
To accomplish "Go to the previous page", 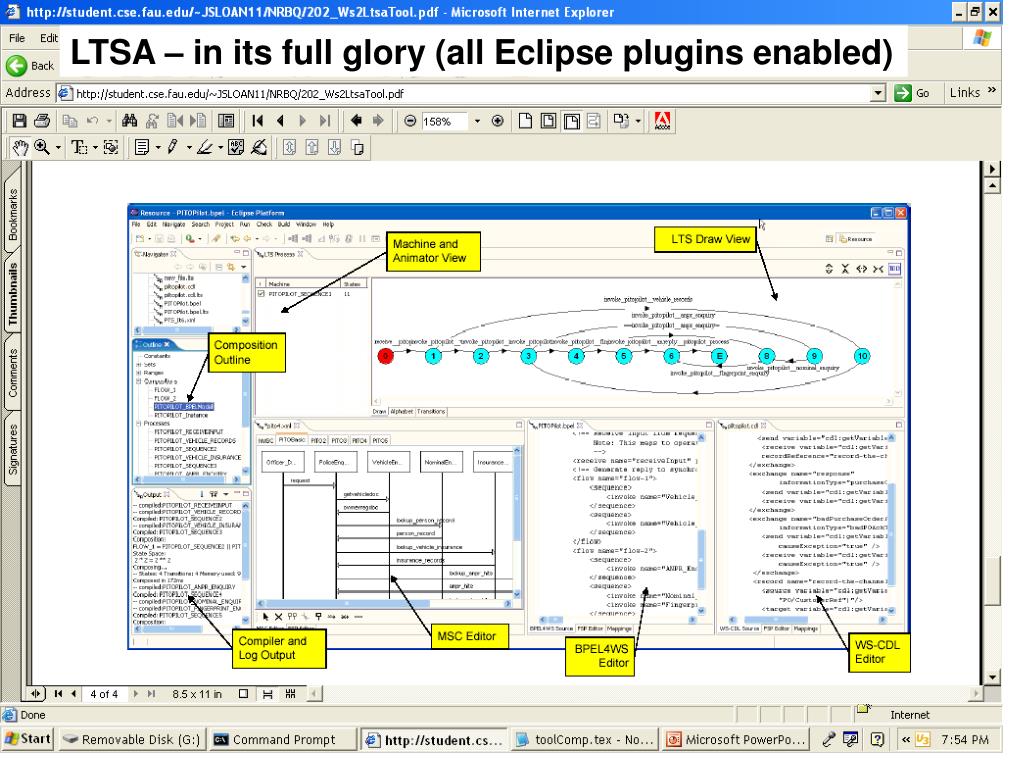I will pos(280,121).
